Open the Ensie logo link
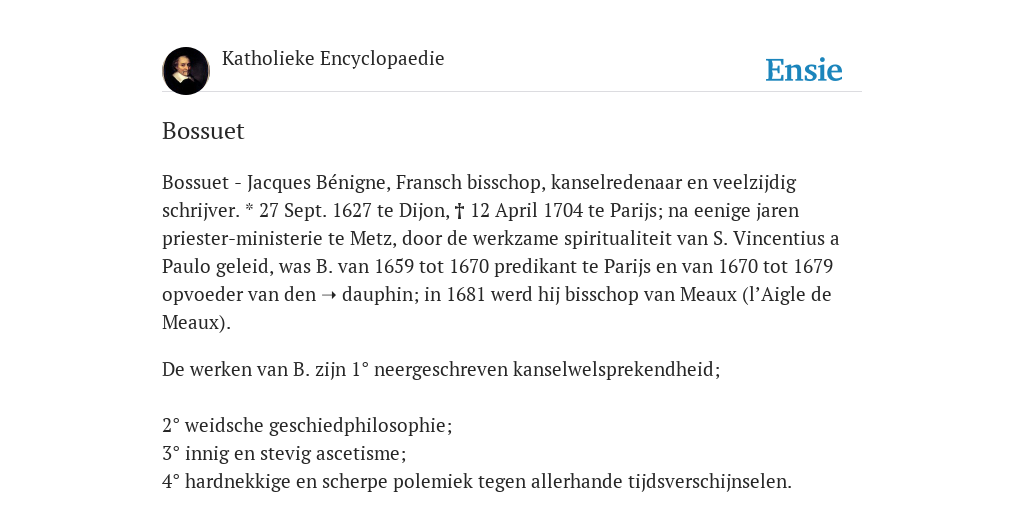This screenshot has height=512, width=1024. (804, 70)
